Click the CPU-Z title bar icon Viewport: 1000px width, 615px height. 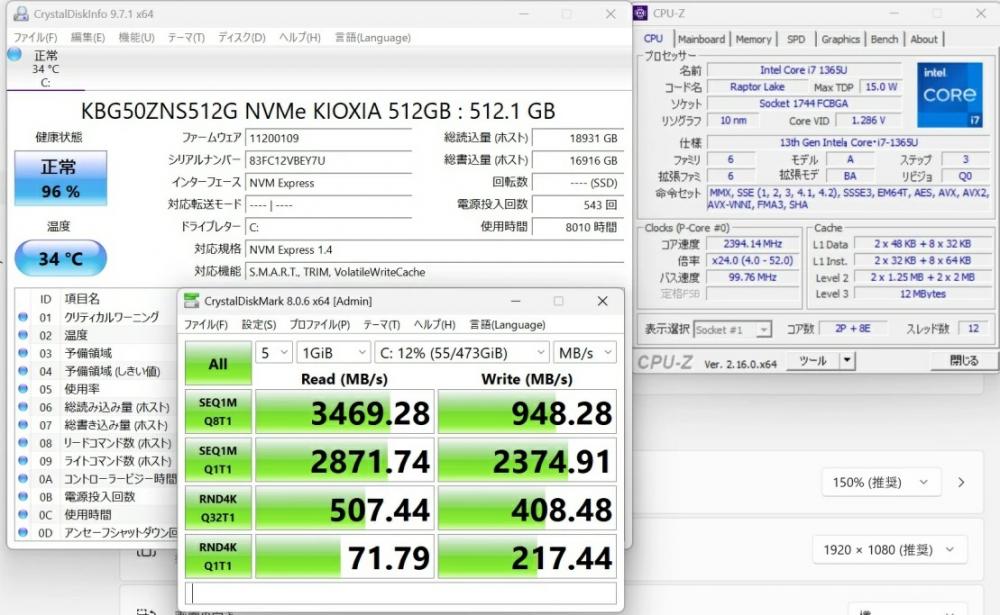tap(641, 13)
